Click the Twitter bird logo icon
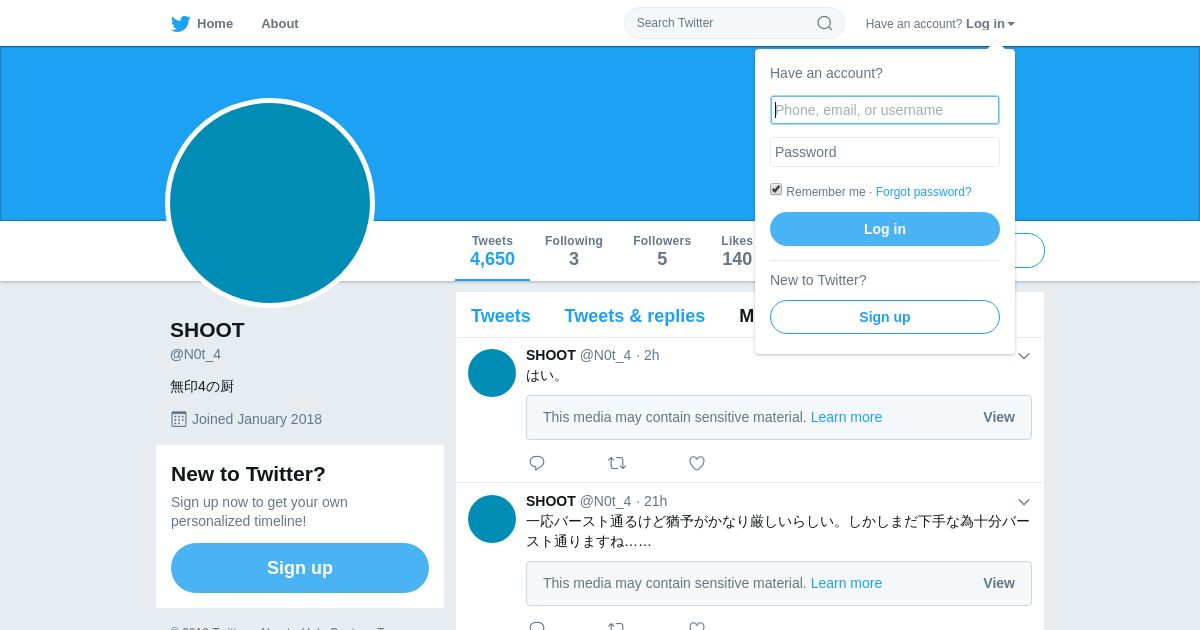 (x=180, y=24)
